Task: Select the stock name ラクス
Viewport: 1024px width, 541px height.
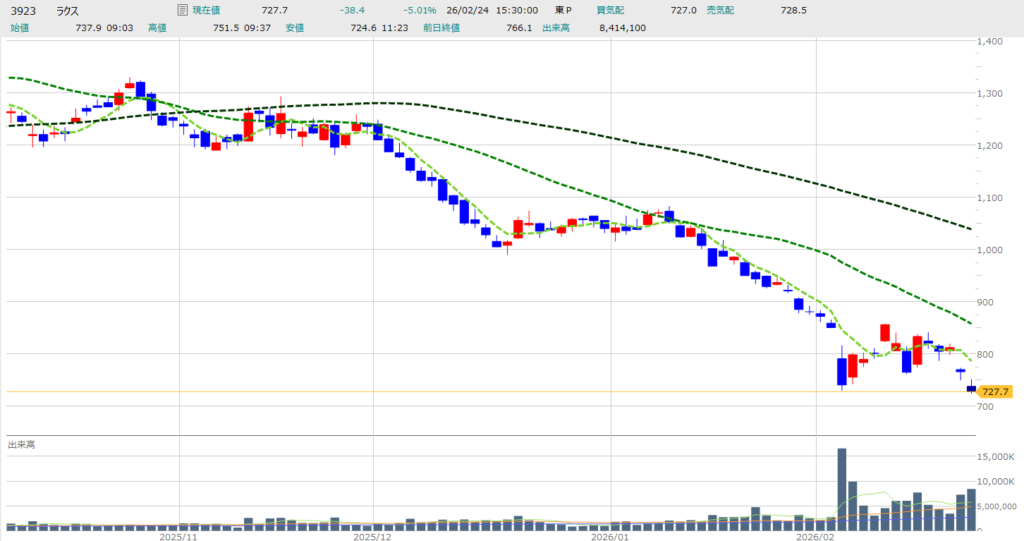Action: tap(67, 10)
